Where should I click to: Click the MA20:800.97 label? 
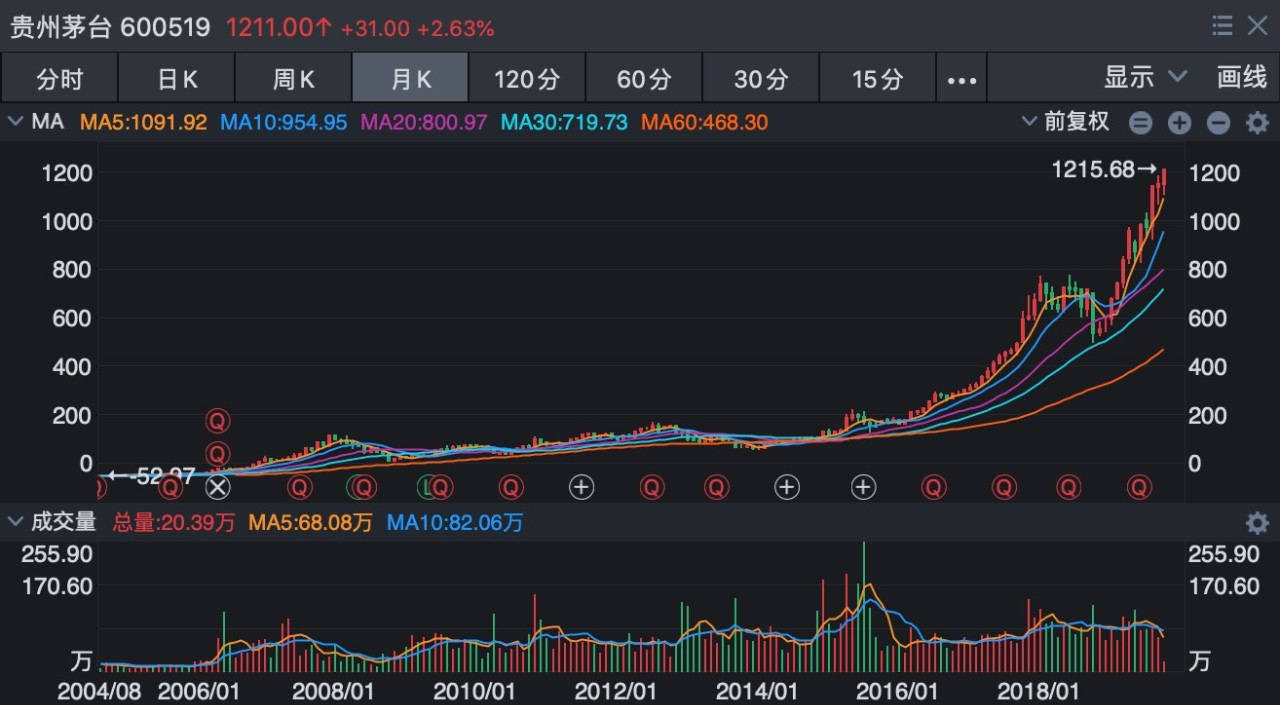(x=424, y=123)
